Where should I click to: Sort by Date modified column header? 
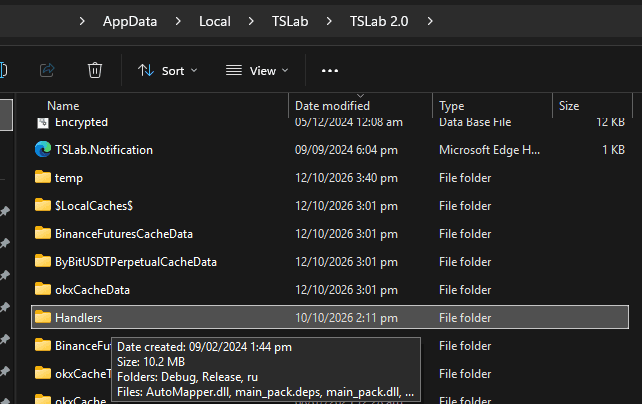click(332, 106)
